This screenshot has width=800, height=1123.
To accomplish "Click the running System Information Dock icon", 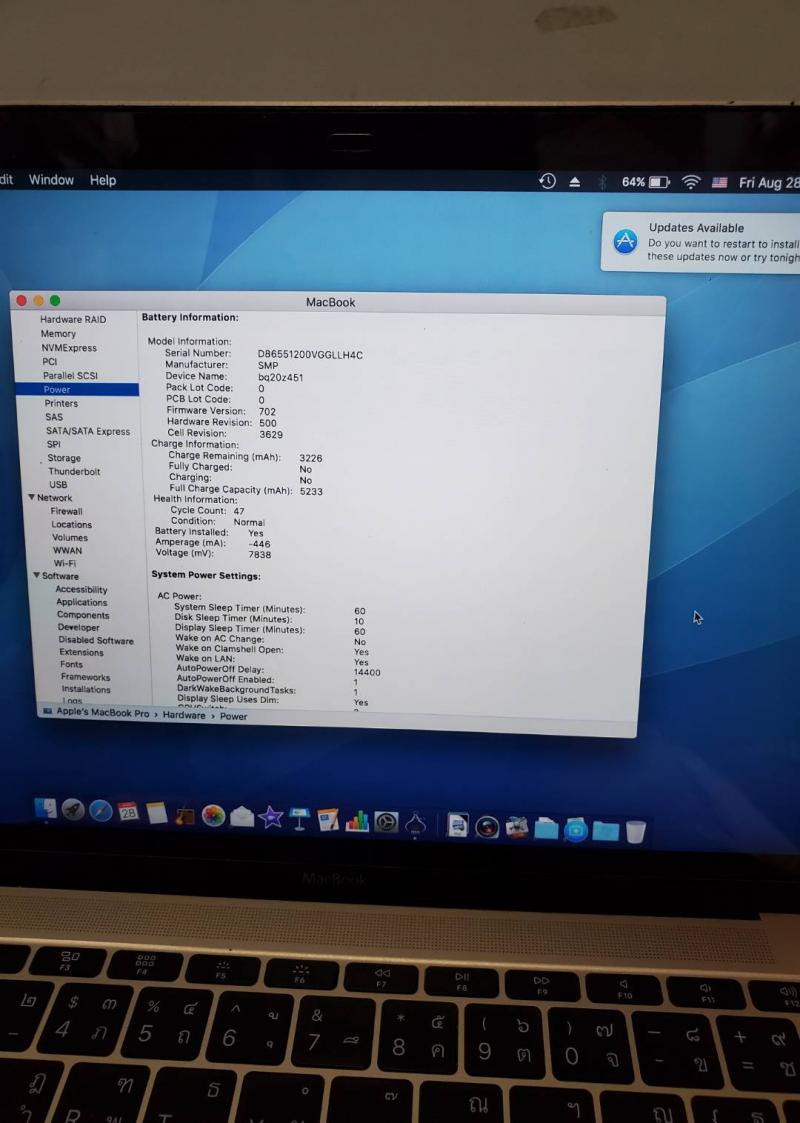I will (415, 824).
